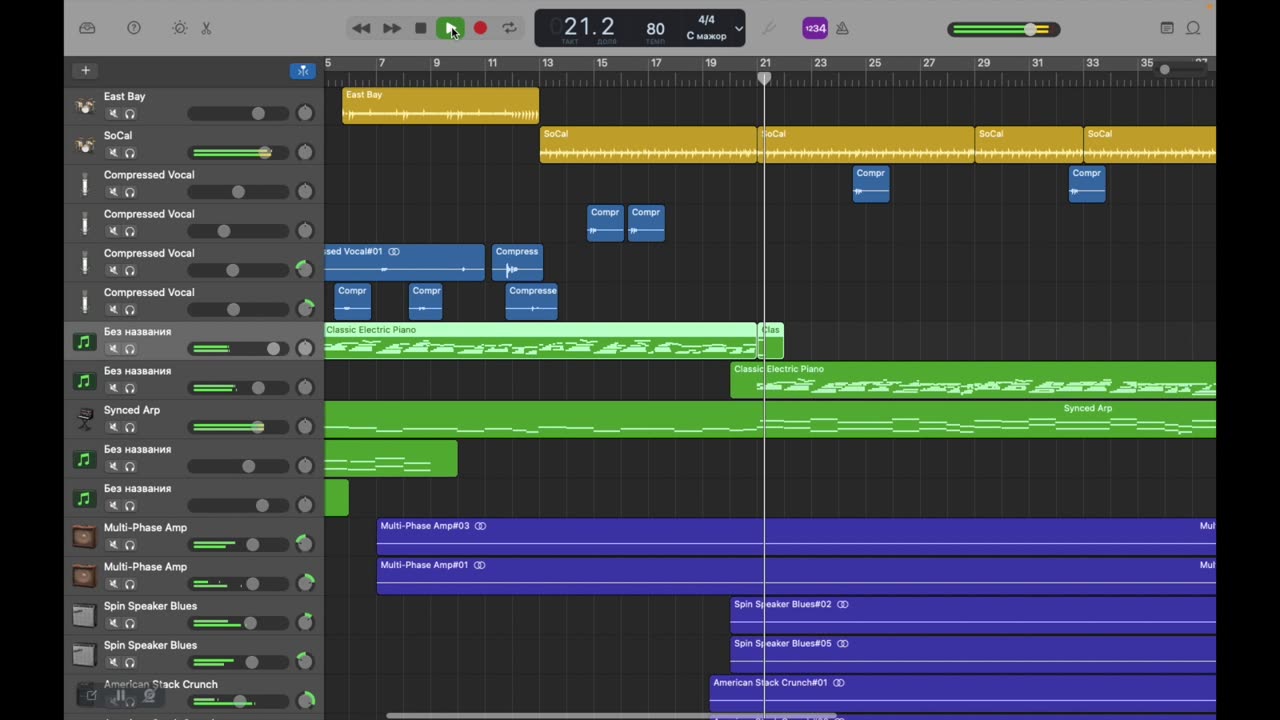Solo the Synced Arp track
The width and height of the screenshot is (1280, 720).
(130, 427)
